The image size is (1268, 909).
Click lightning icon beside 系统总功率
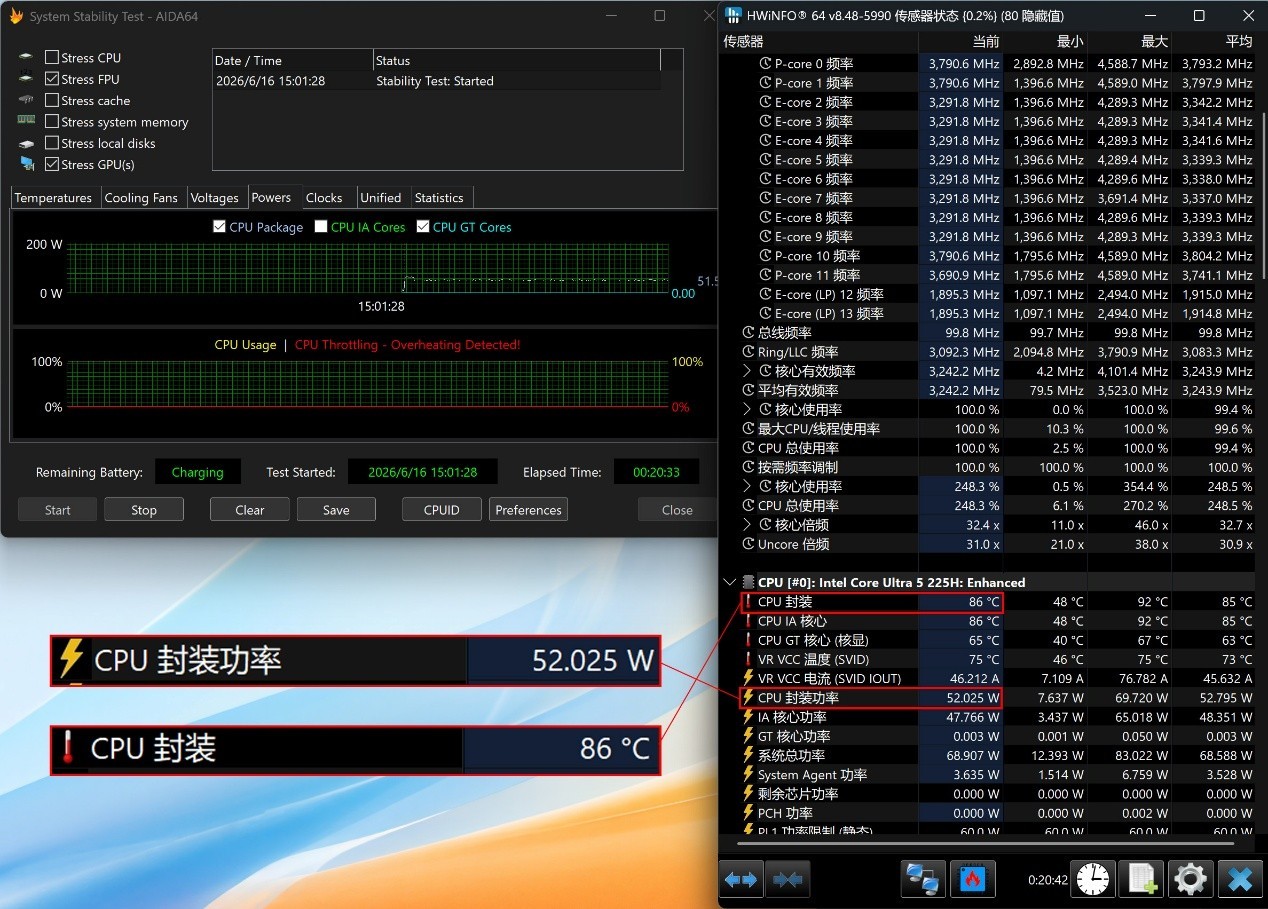[748, 755]
